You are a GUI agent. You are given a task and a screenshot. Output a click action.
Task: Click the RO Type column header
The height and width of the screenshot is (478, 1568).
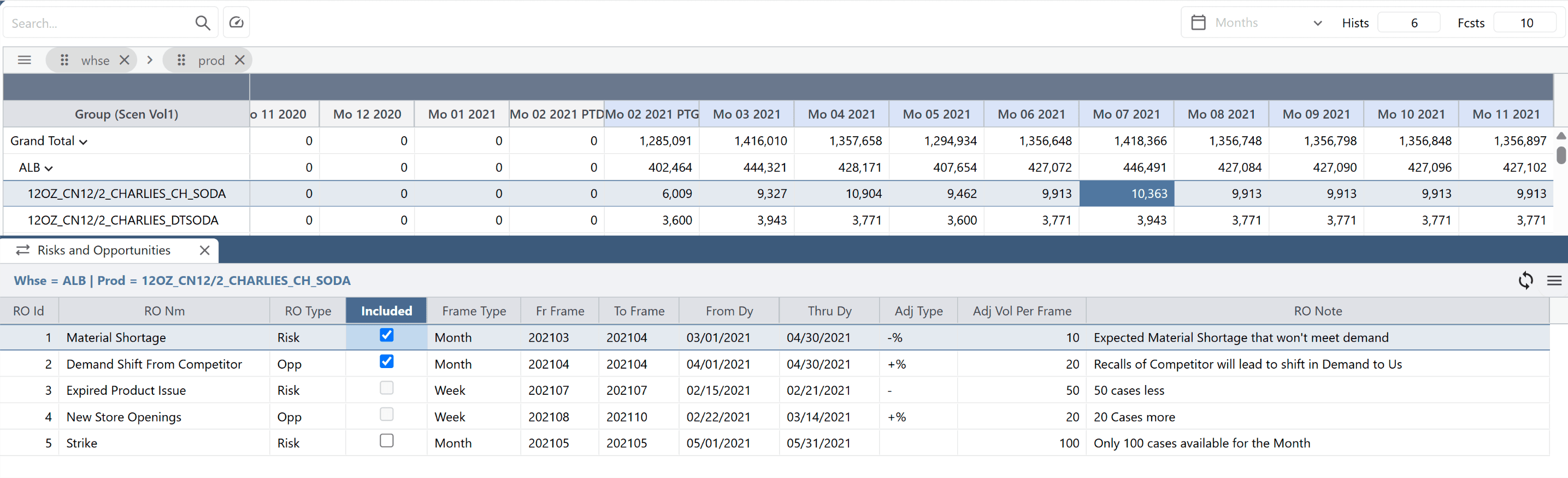(308, 311)
